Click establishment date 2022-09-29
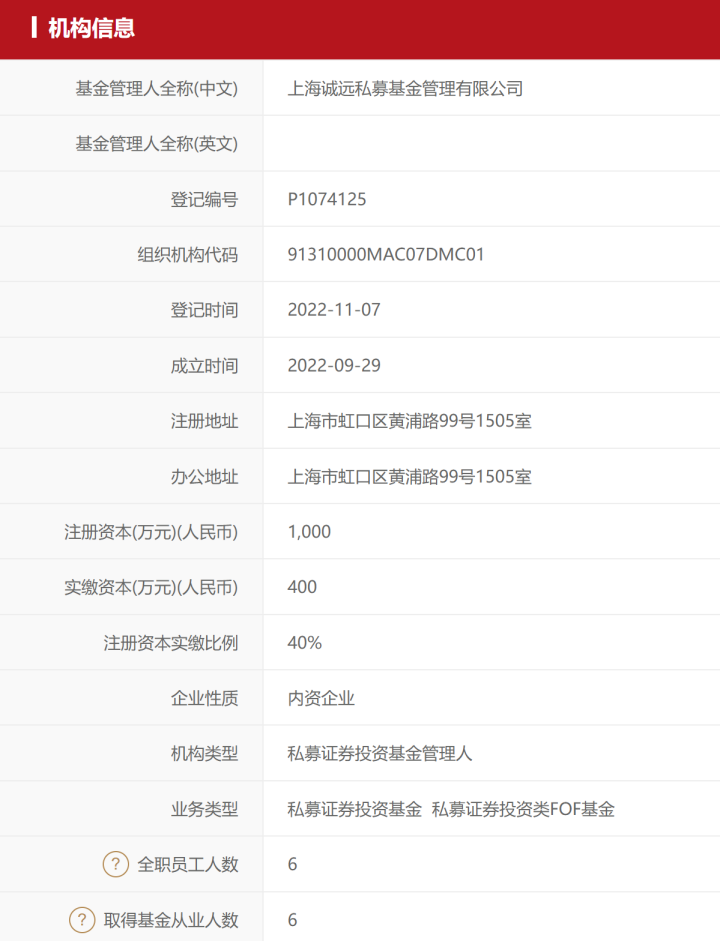The width and height of the screenshot is (720, 941). pos(334,365)
